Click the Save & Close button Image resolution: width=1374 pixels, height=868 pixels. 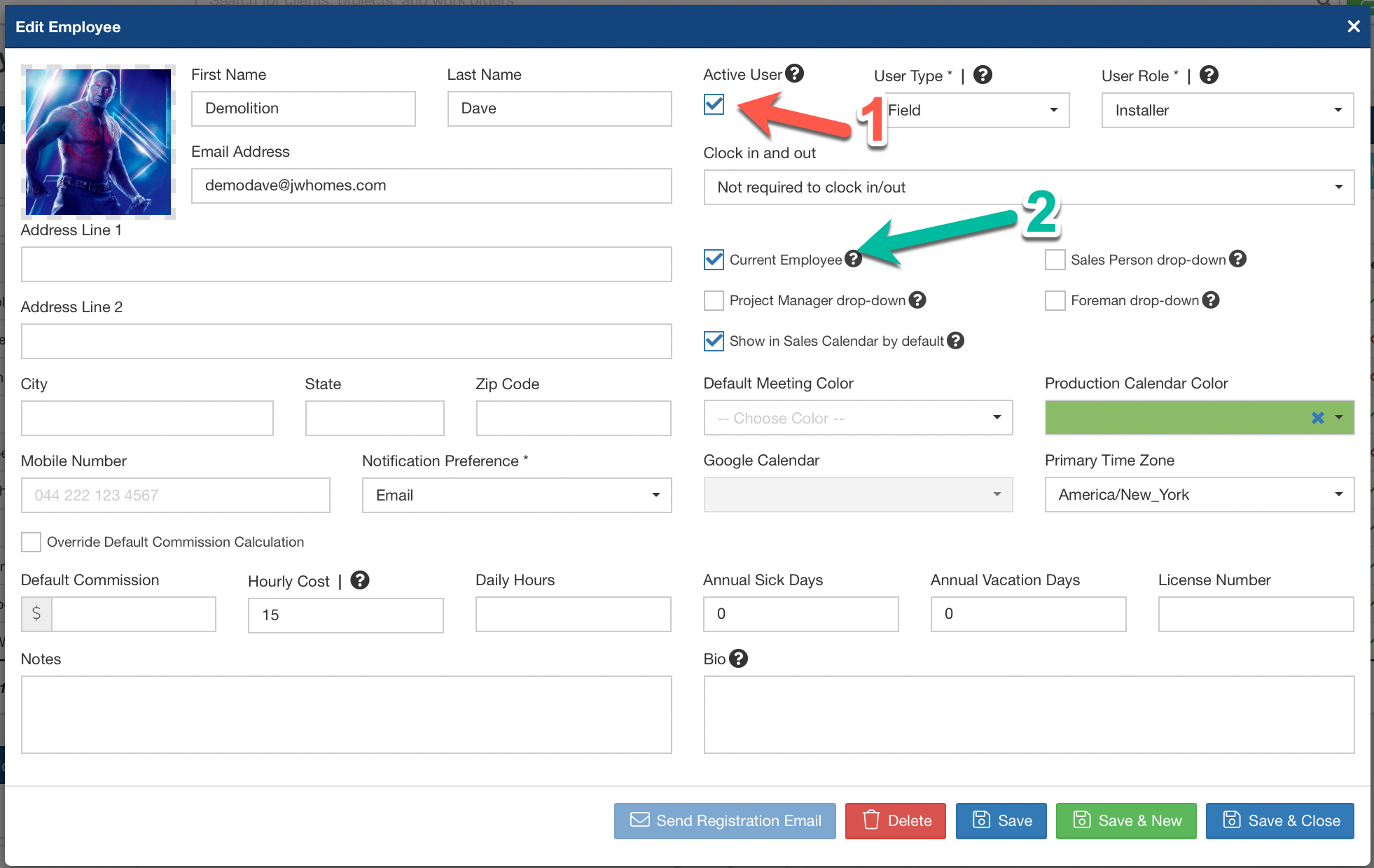tap(1279, 820)
